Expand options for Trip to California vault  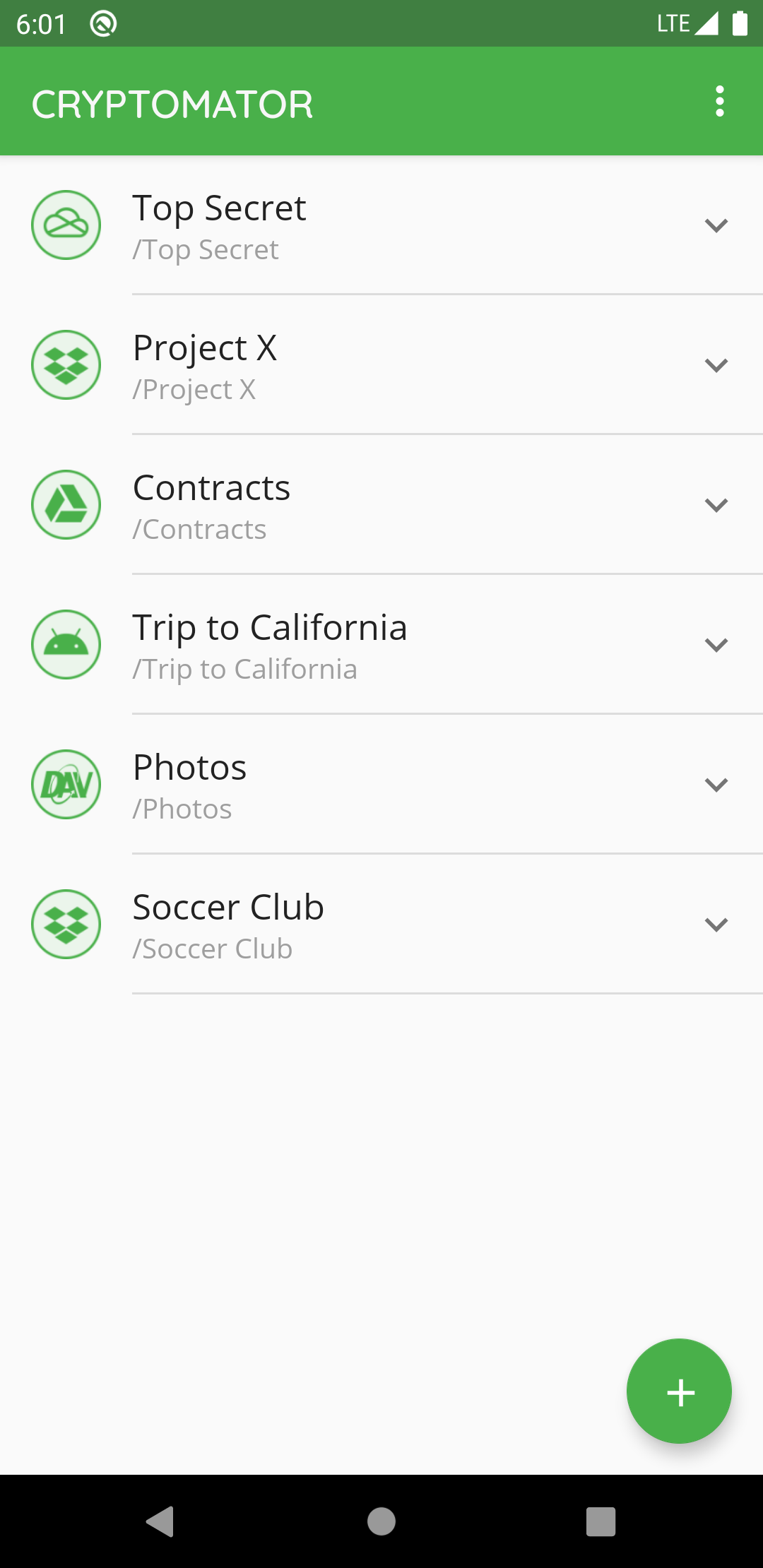(x=716, y=645)
